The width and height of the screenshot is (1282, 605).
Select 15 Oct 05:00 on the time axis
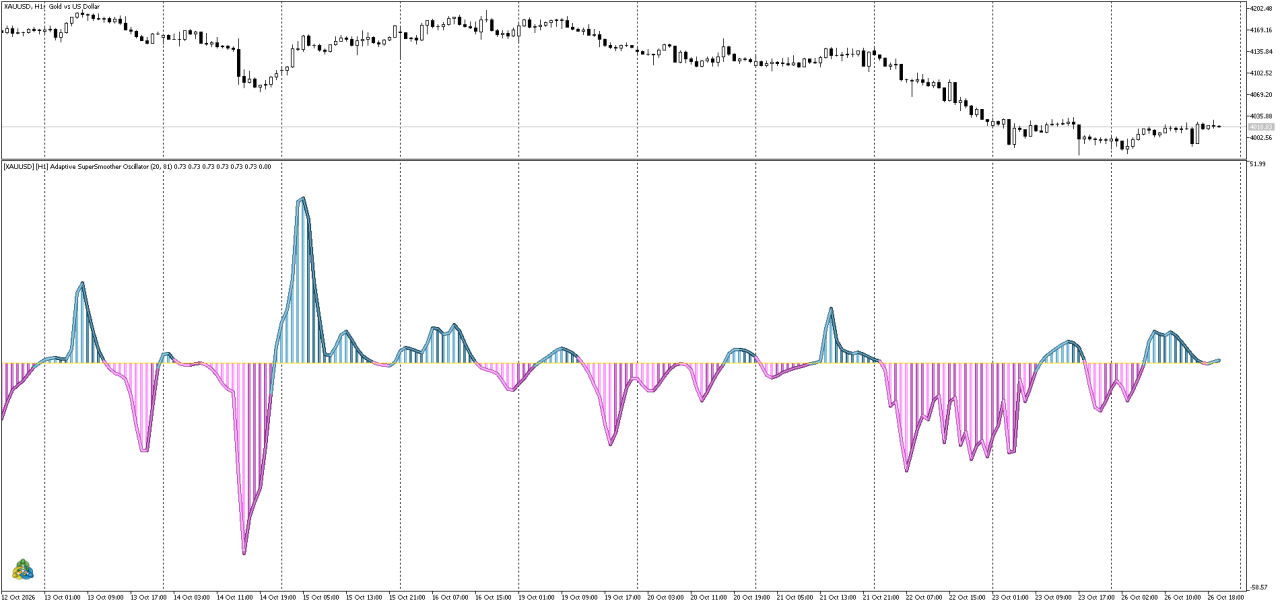coord(318,598)
